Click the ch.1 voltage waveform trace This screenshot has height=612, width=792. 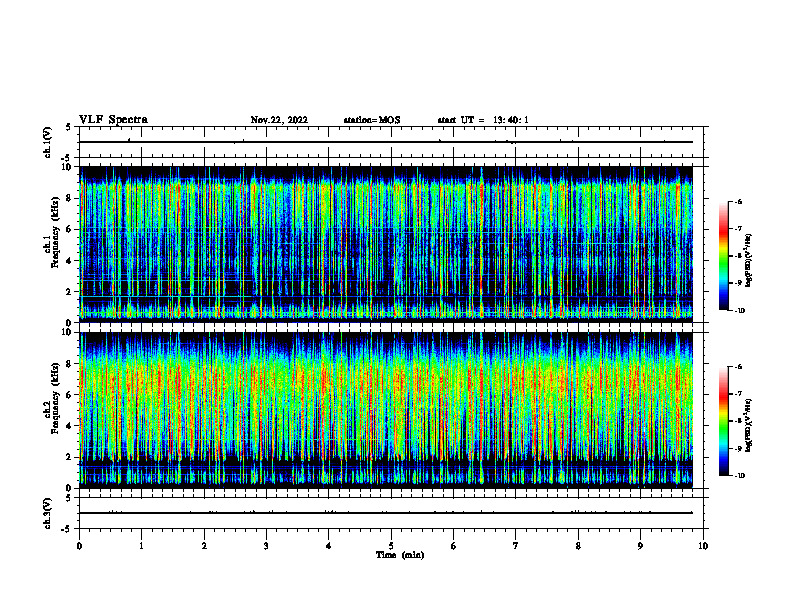coord(386,142)
